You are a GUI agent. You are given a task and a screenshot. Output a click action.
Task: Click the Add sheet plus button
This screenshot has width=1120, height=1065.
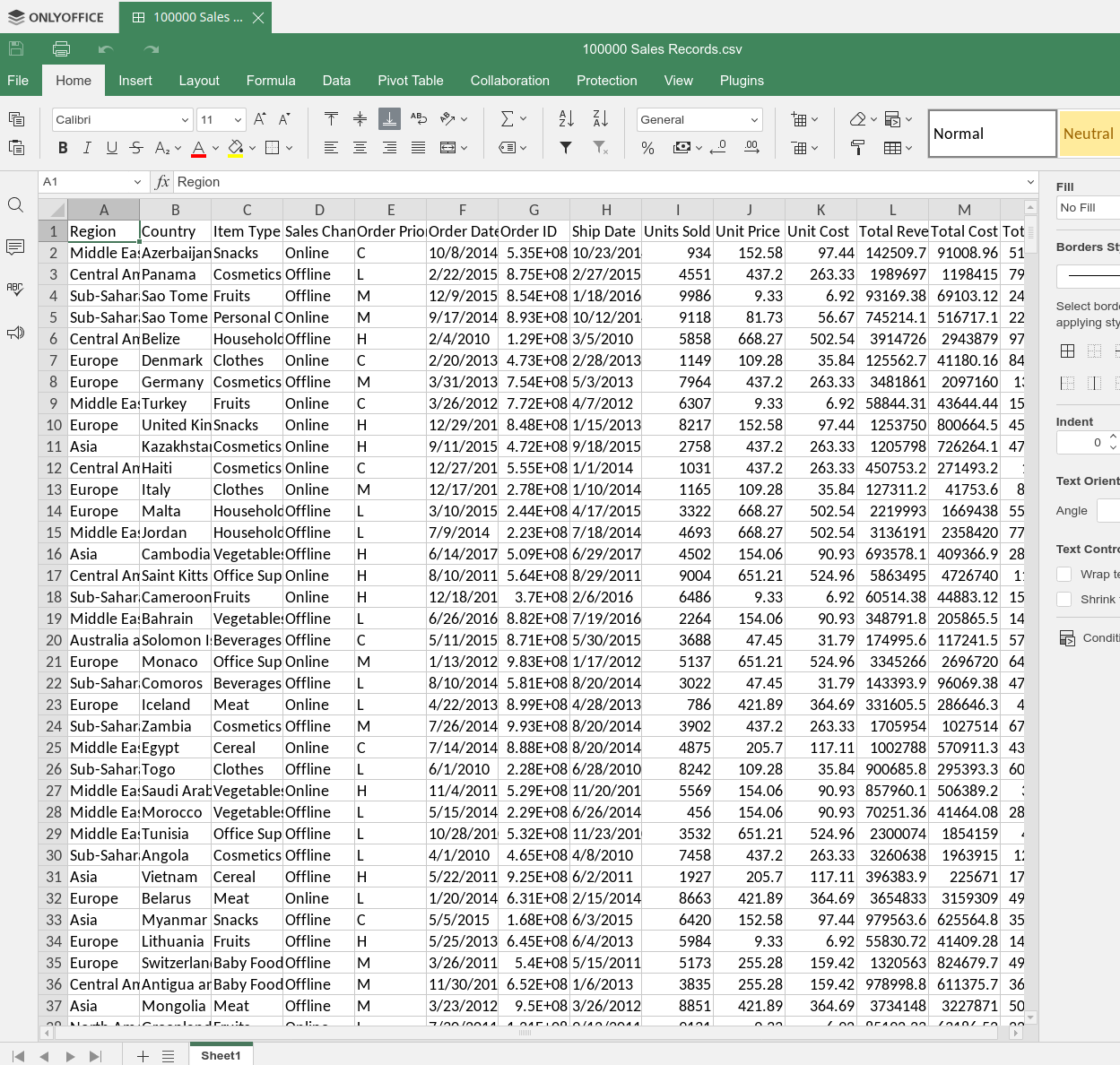click(x=143, y=1056)
